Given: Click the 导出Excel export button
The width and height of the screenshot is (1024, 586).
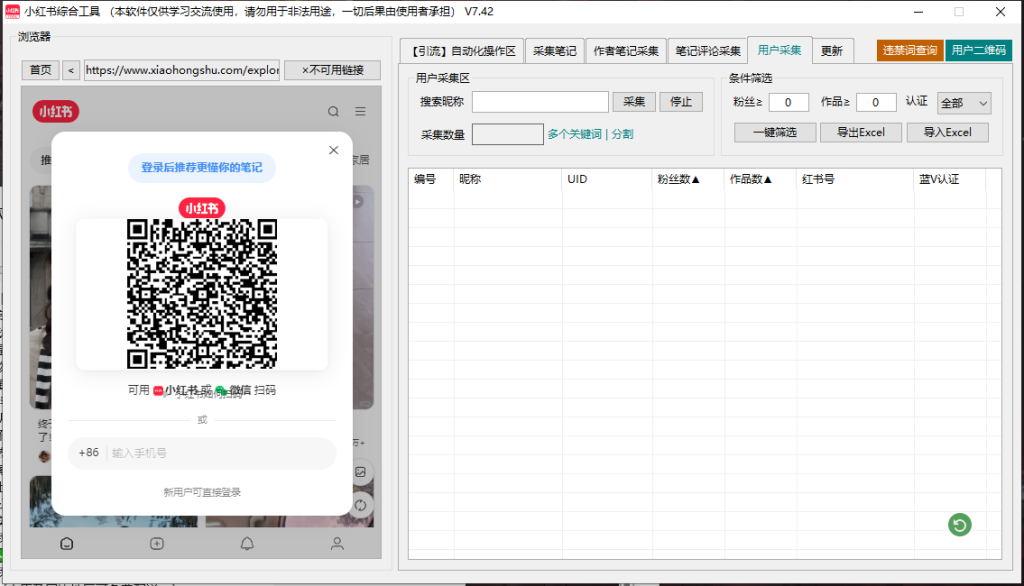Looking at the screenshot, I should coord(861,131).
